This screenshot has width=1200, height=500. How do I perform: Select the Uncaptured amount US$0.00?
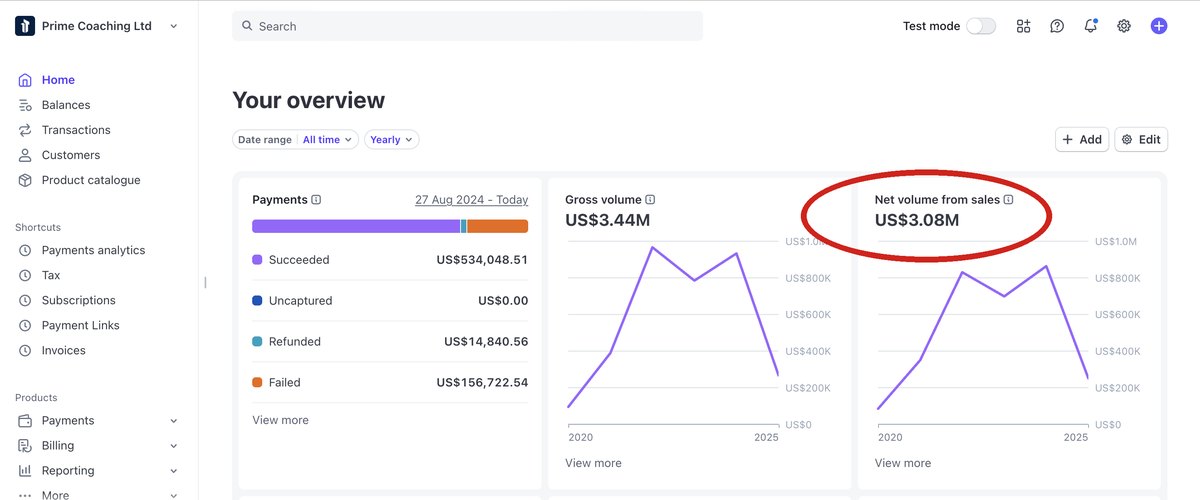(503, 301)
